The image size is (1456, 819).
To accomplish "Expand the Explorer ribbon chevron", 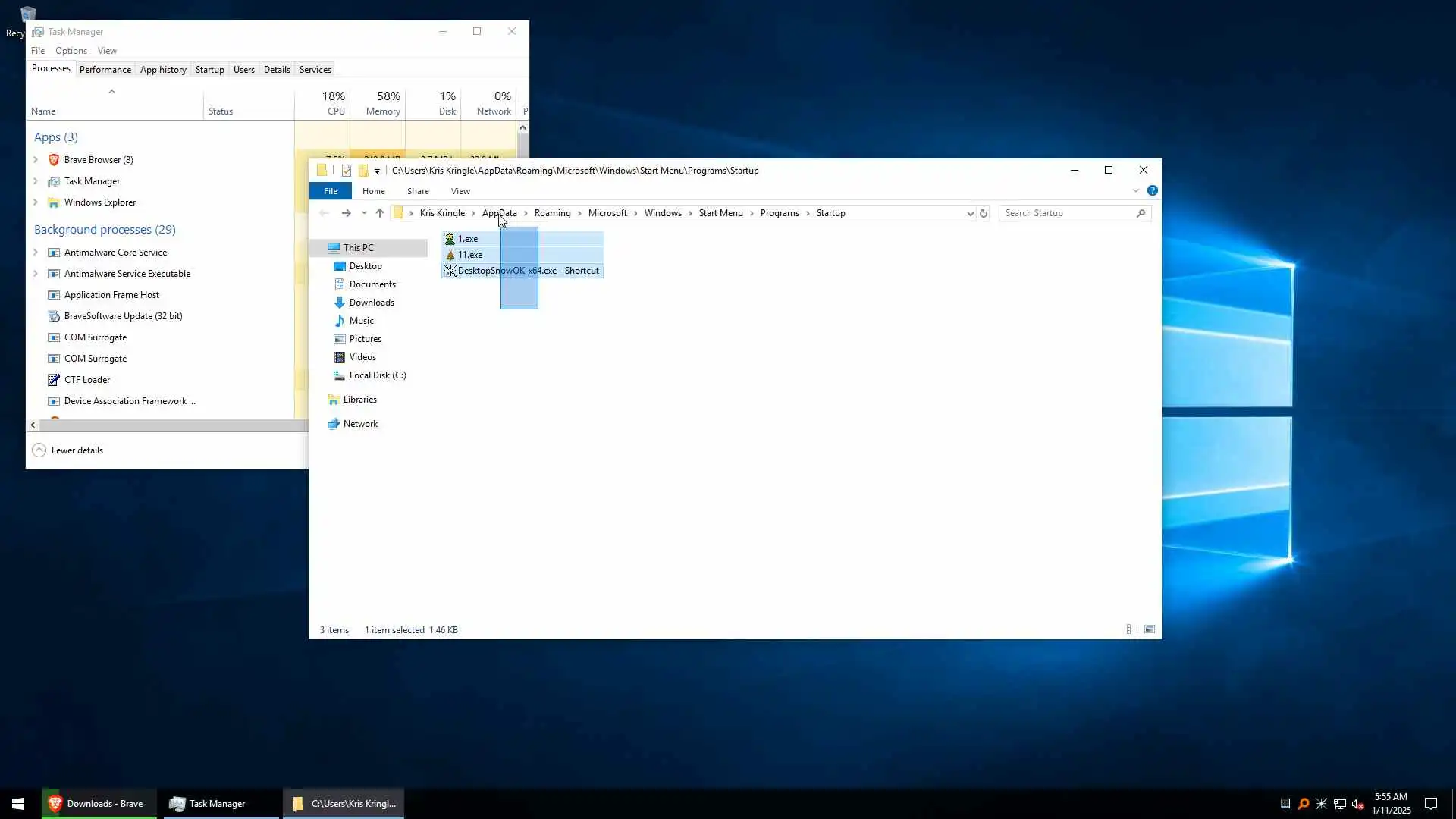I will click(x=1135, y=190).
